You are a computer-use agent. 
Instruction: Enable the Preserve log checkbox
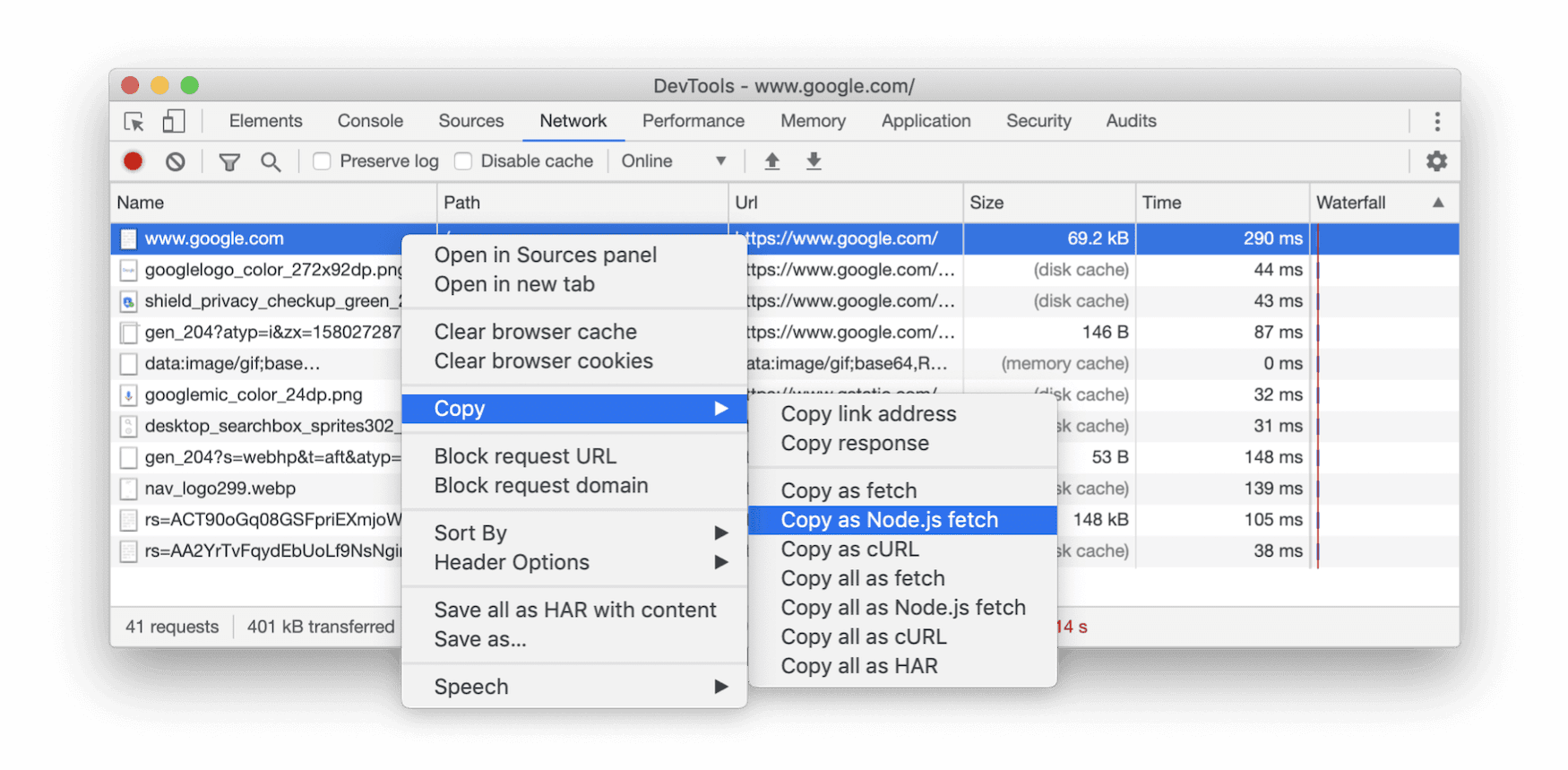pyautogui.click(x=323, y=161)
